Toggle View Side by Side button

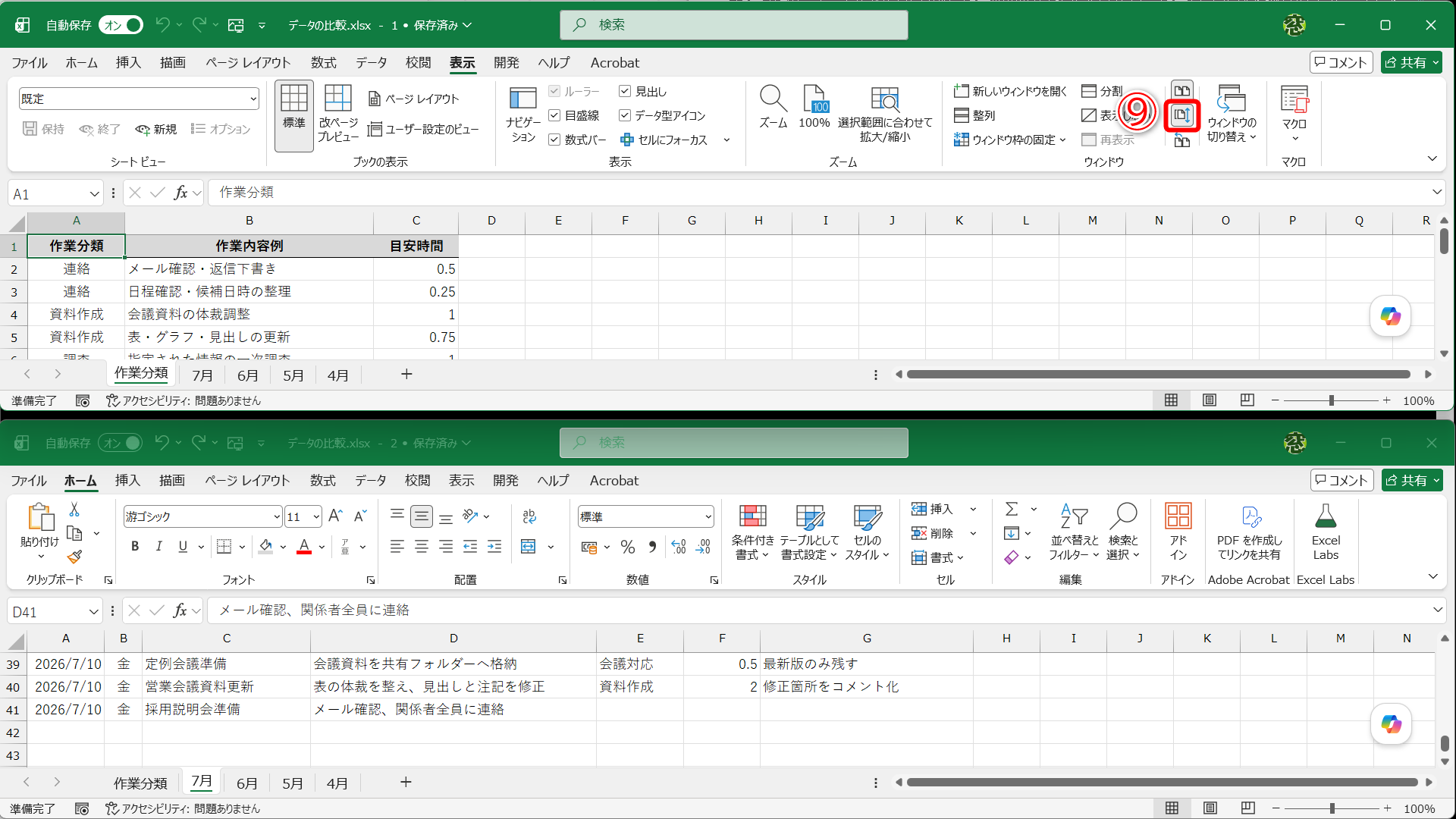click(x=1182, y=90)
